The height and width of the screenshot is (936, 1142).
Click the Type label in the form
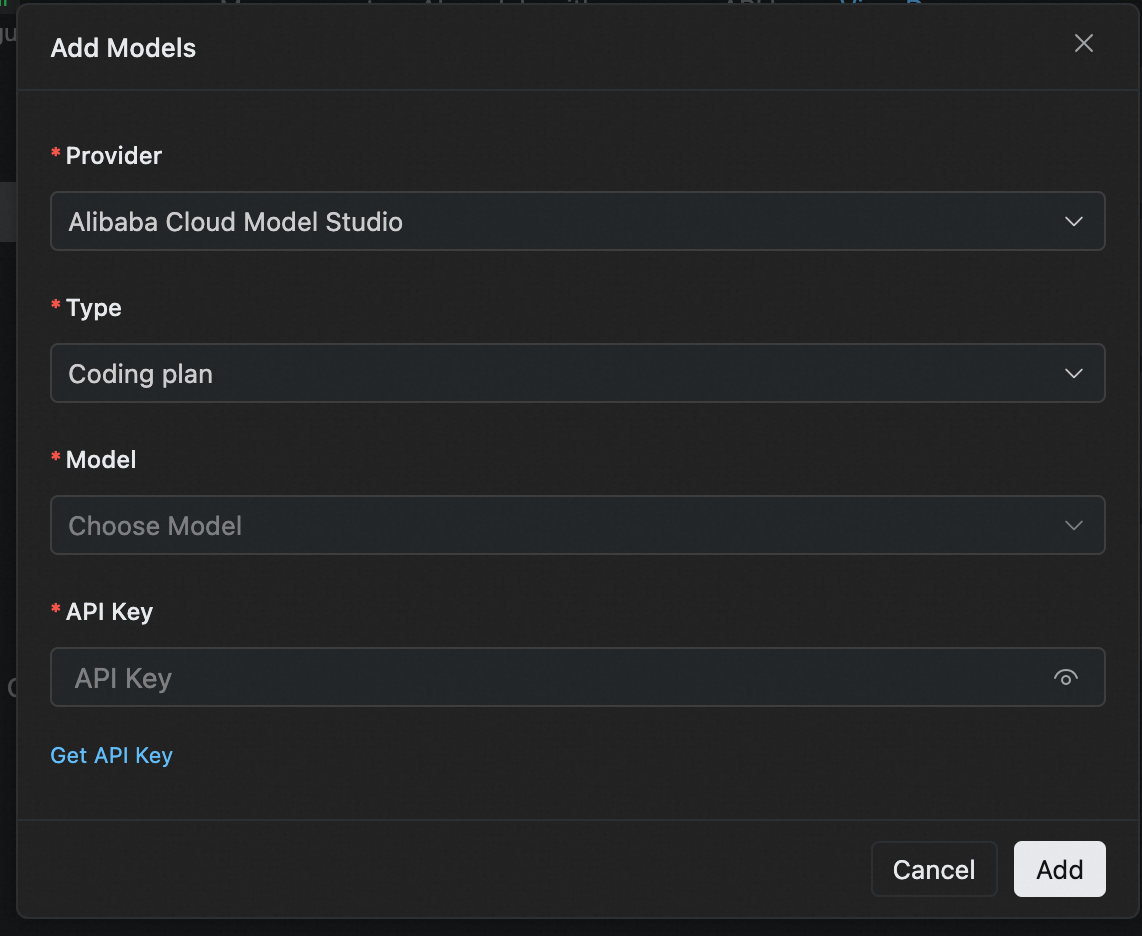(95, 307)
